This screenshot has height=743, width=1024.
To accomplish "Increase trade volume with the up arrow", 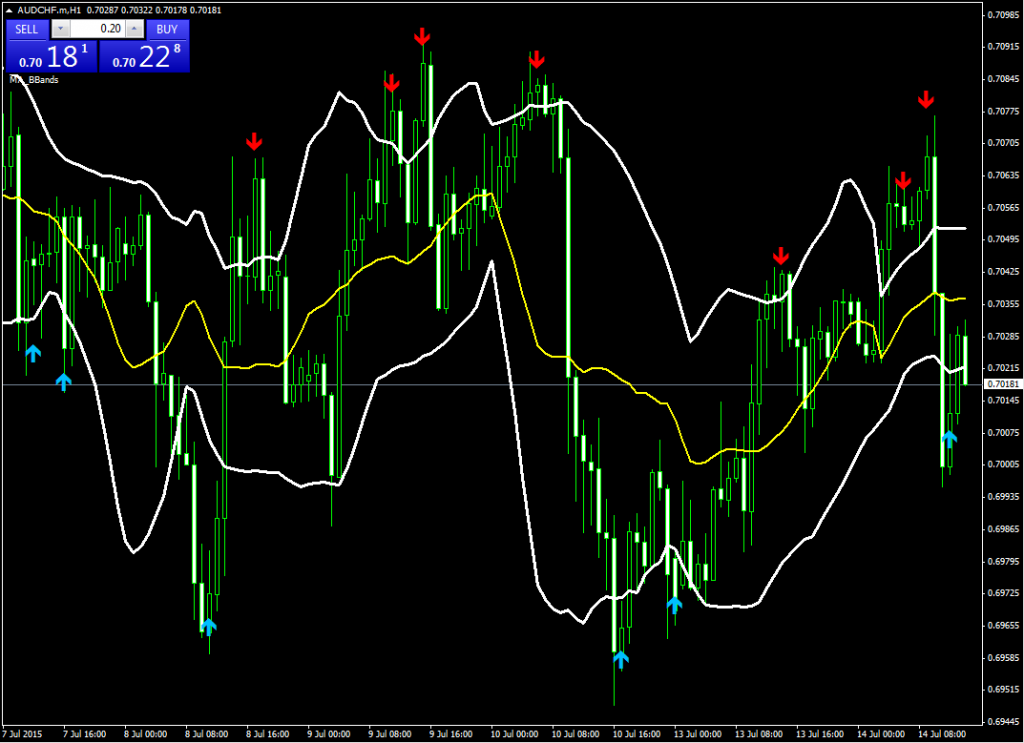I will (133, 29).
